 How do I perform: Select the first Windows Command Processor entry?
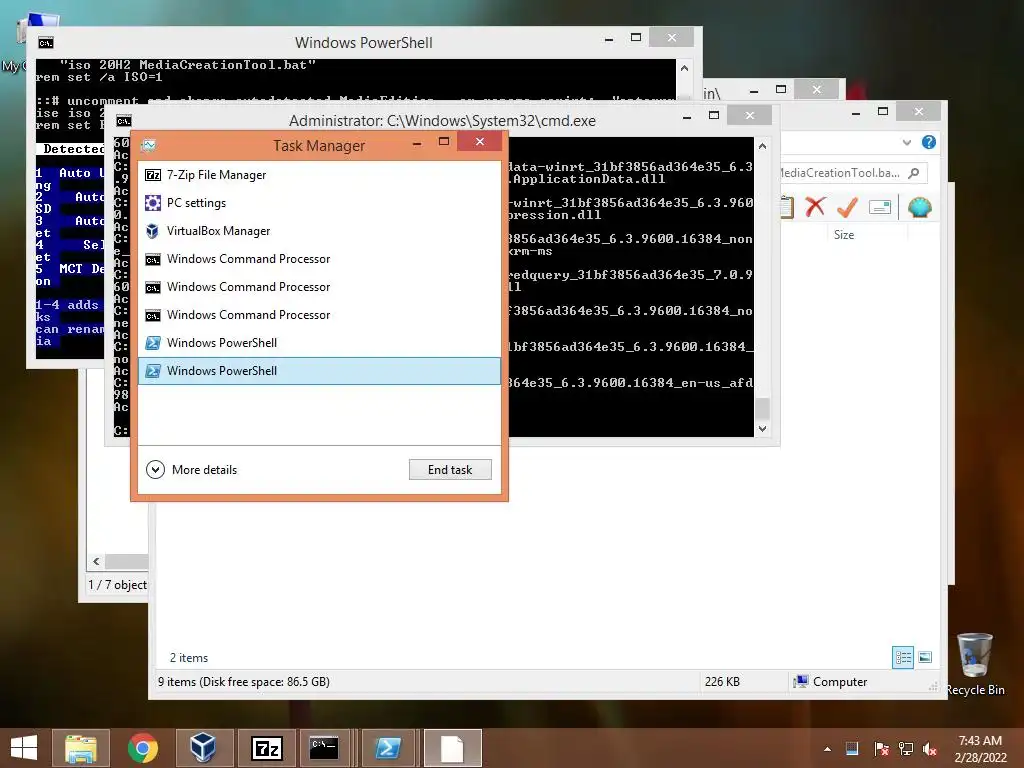[319, 259]
